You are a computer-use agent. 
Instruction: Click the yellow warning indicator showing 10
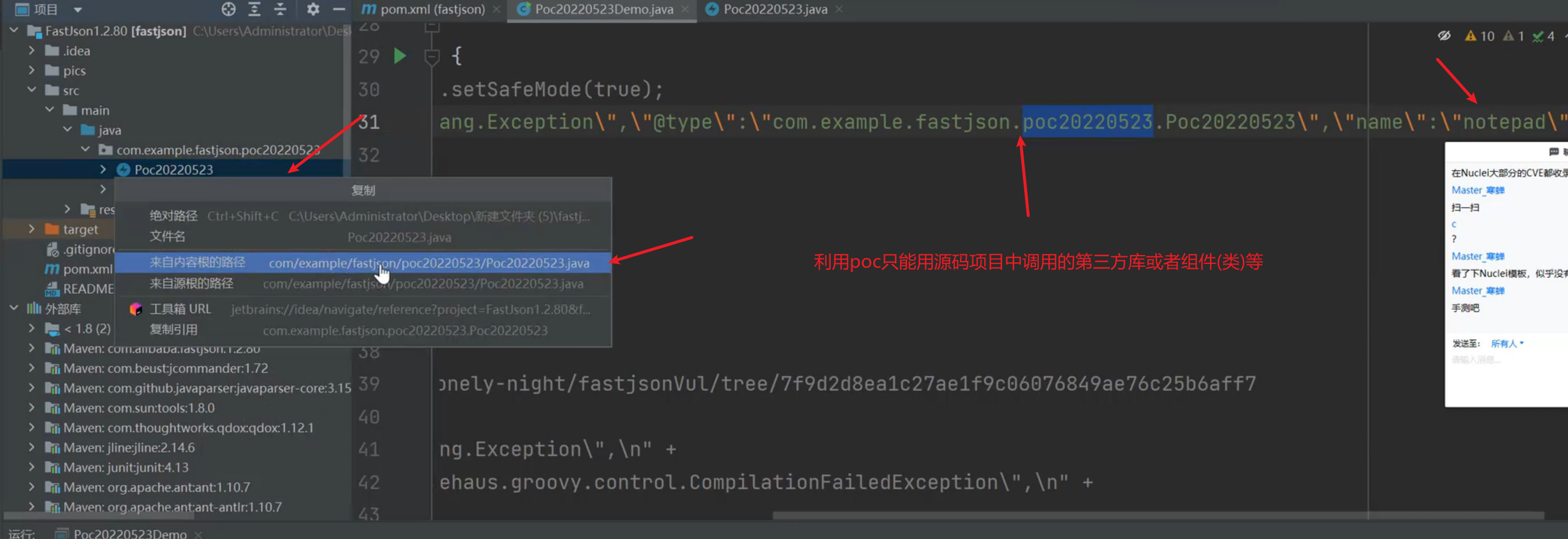pos(1479,36)
